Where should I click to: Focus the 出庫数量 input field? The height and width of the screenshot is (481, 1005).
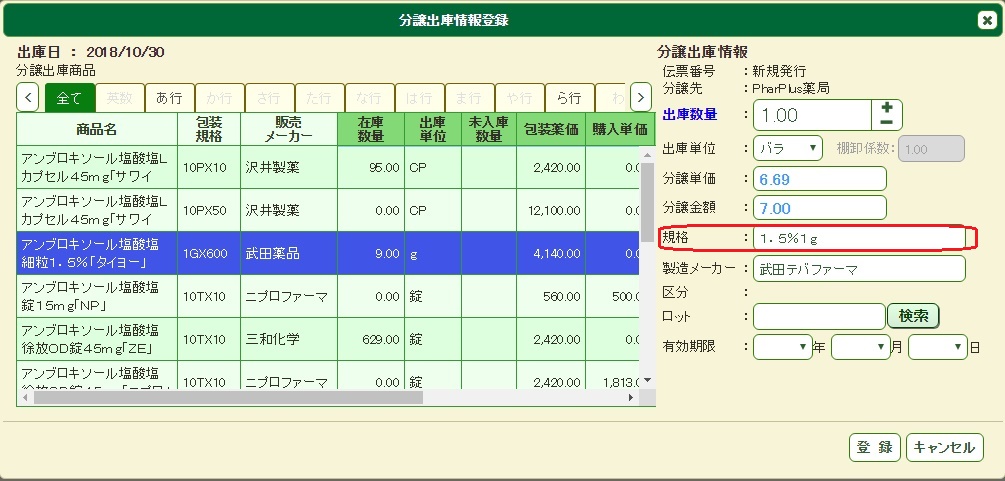[x=812, y=115]
